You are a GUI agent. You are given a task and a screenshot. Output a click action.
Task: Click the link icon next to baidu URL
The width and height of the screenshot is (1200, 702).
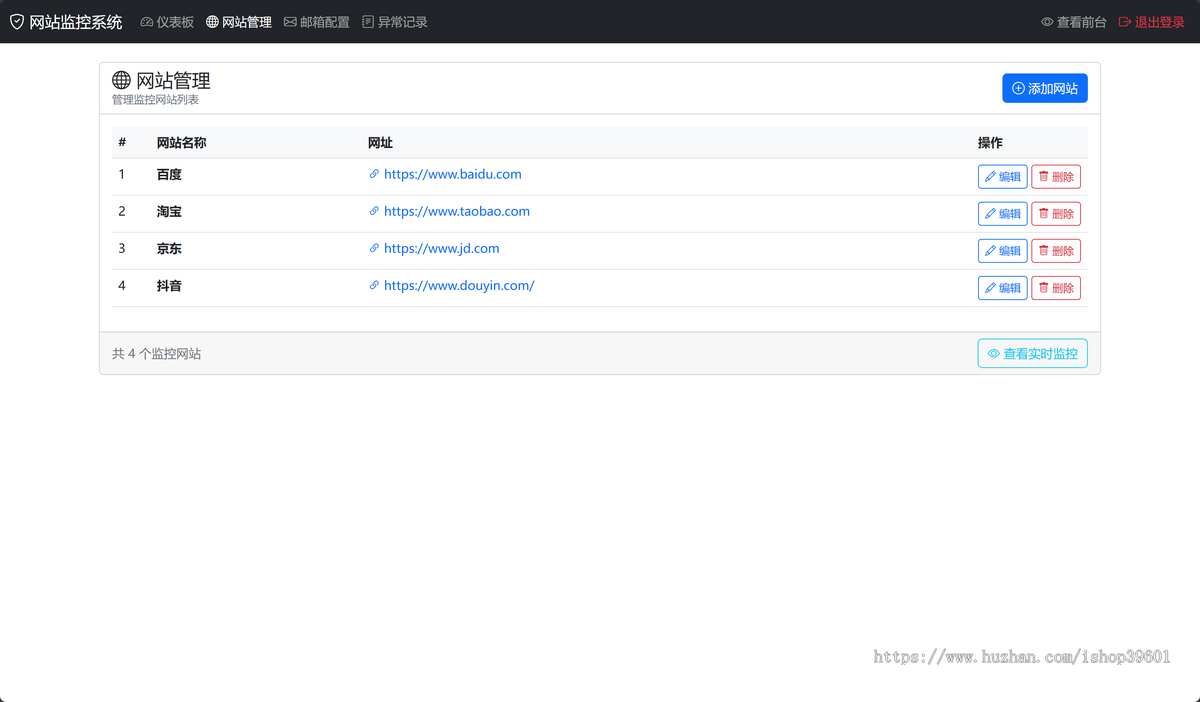click(374, 174)
